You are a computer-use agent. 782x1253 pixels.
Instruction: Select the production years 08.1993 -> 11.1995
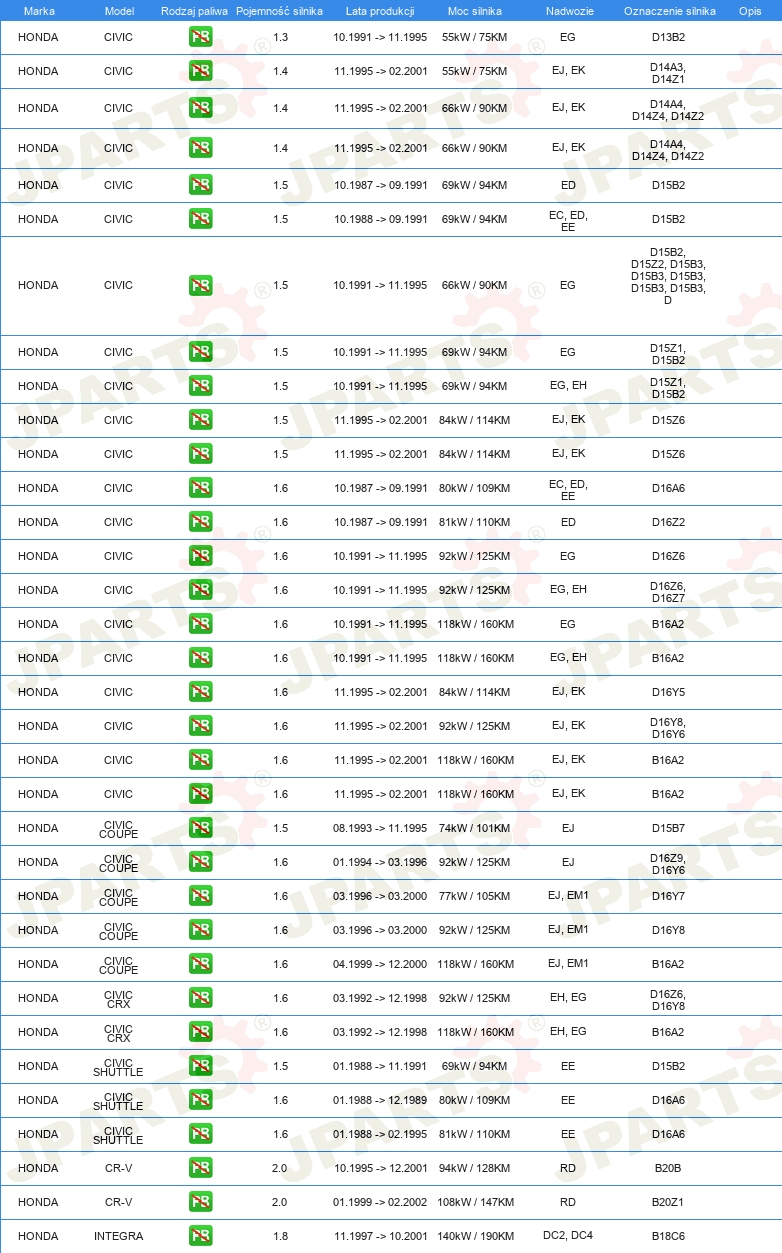380,828
